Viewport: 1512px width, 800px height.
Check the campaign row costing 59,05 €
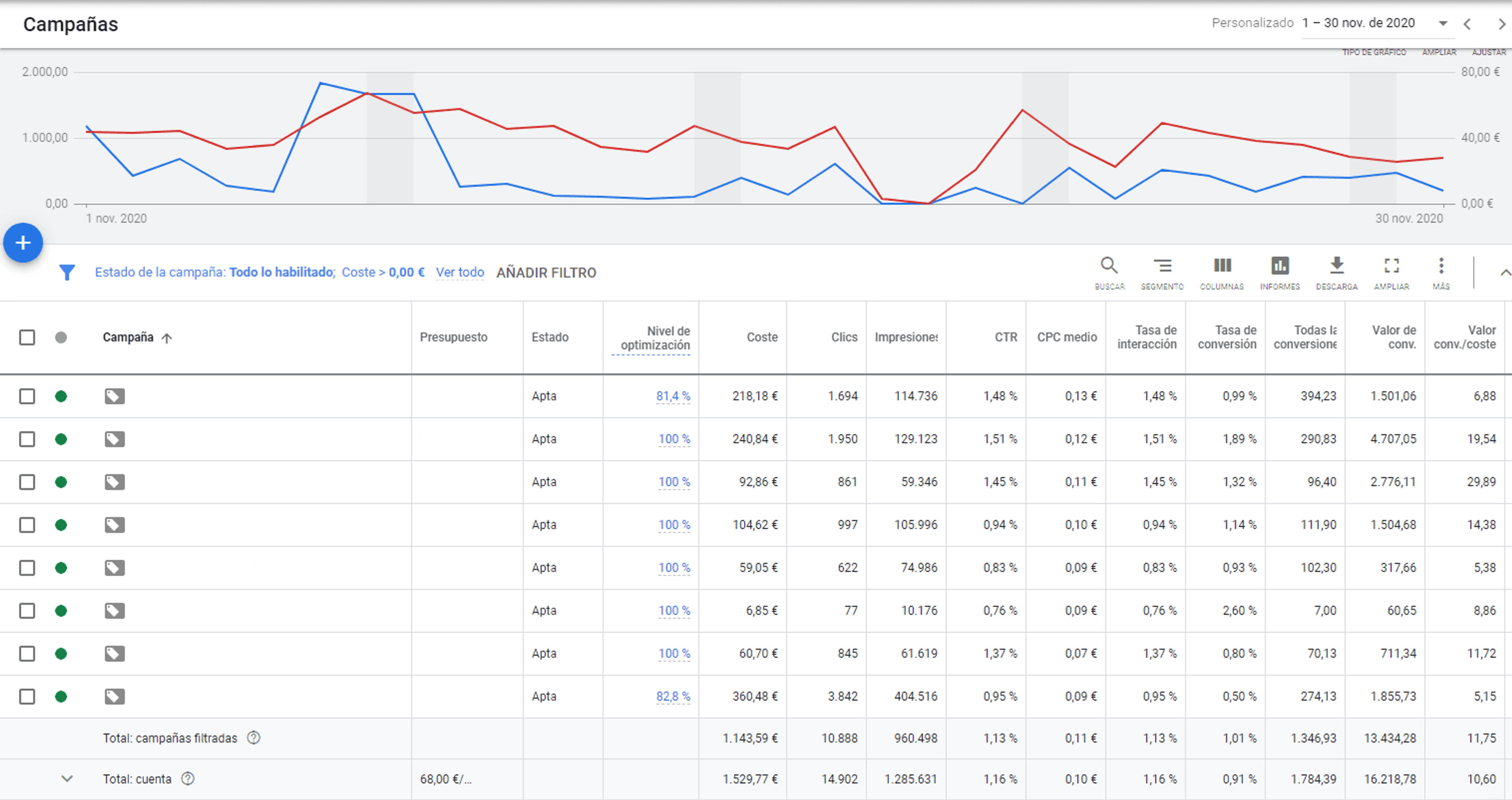[x=27, y=568]
